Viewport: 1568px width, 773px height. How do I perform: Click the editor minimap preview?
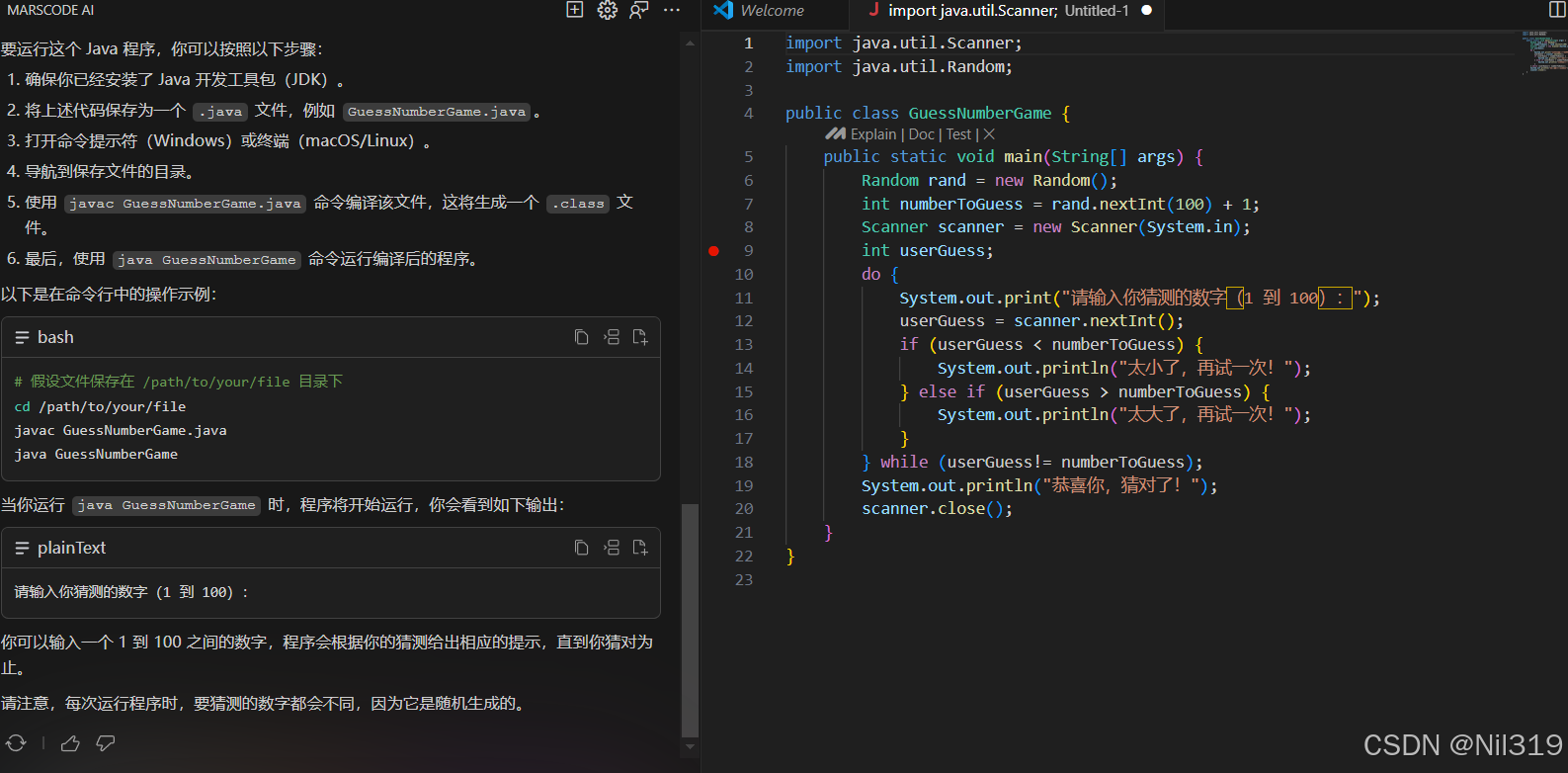(x=1544, y=52)
